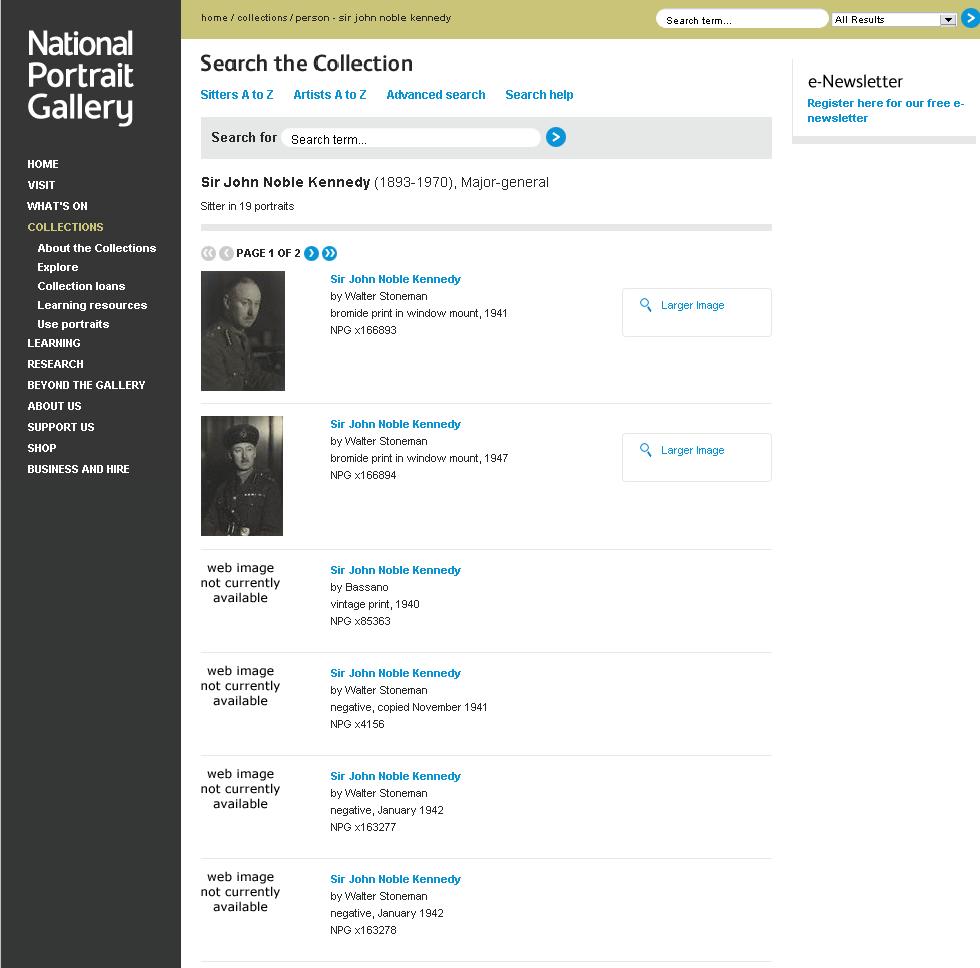Open Use portraits submenu item
The height and width of the screenshot is (968, 980).
click(72, 324)
